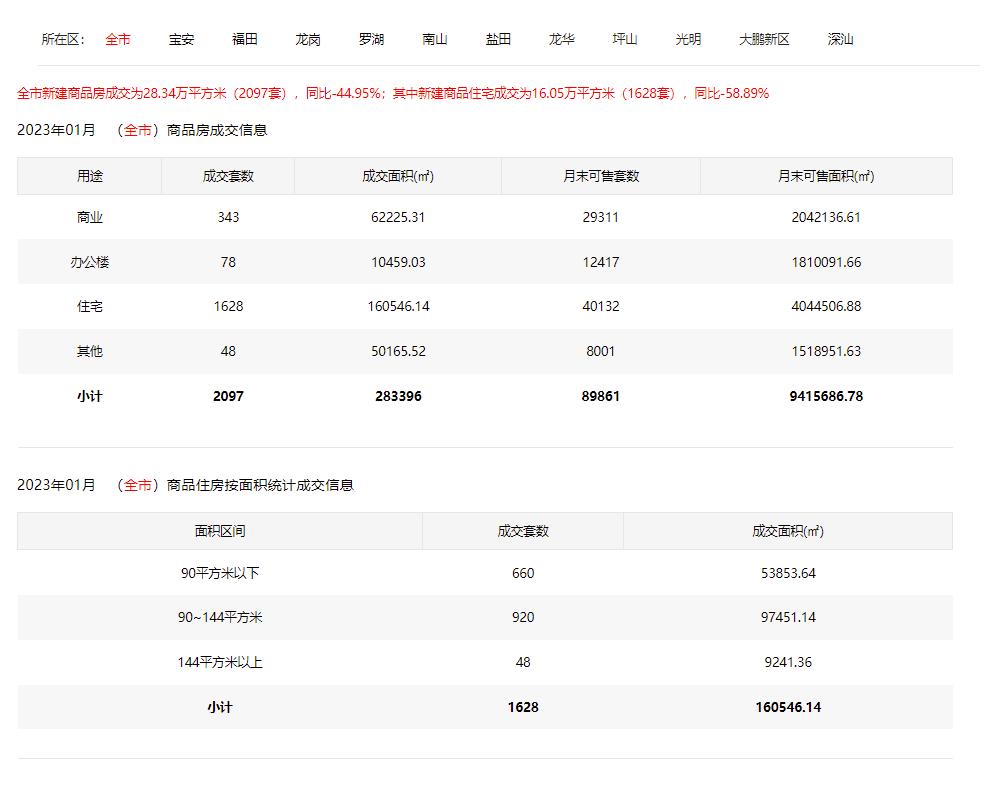Open the 龙华 district view
999x789 pixels.
[562, 39]
